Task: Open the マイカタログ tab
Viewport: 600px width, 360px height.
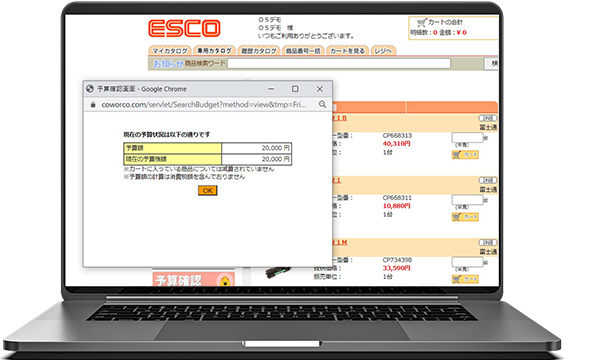Action: tap(170, 50)
